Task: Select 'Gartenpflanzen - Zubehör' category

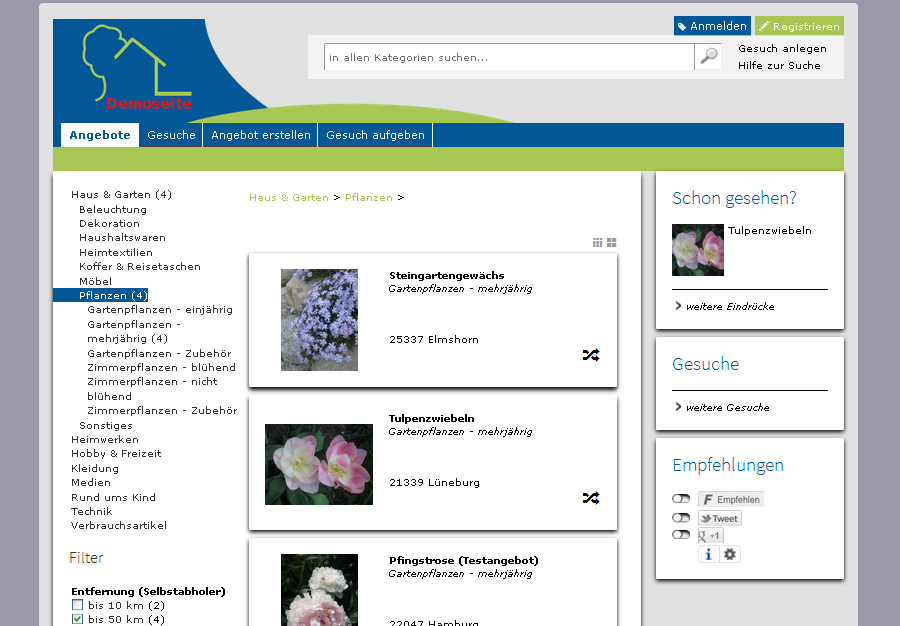Action: click(x=160, y=353)
